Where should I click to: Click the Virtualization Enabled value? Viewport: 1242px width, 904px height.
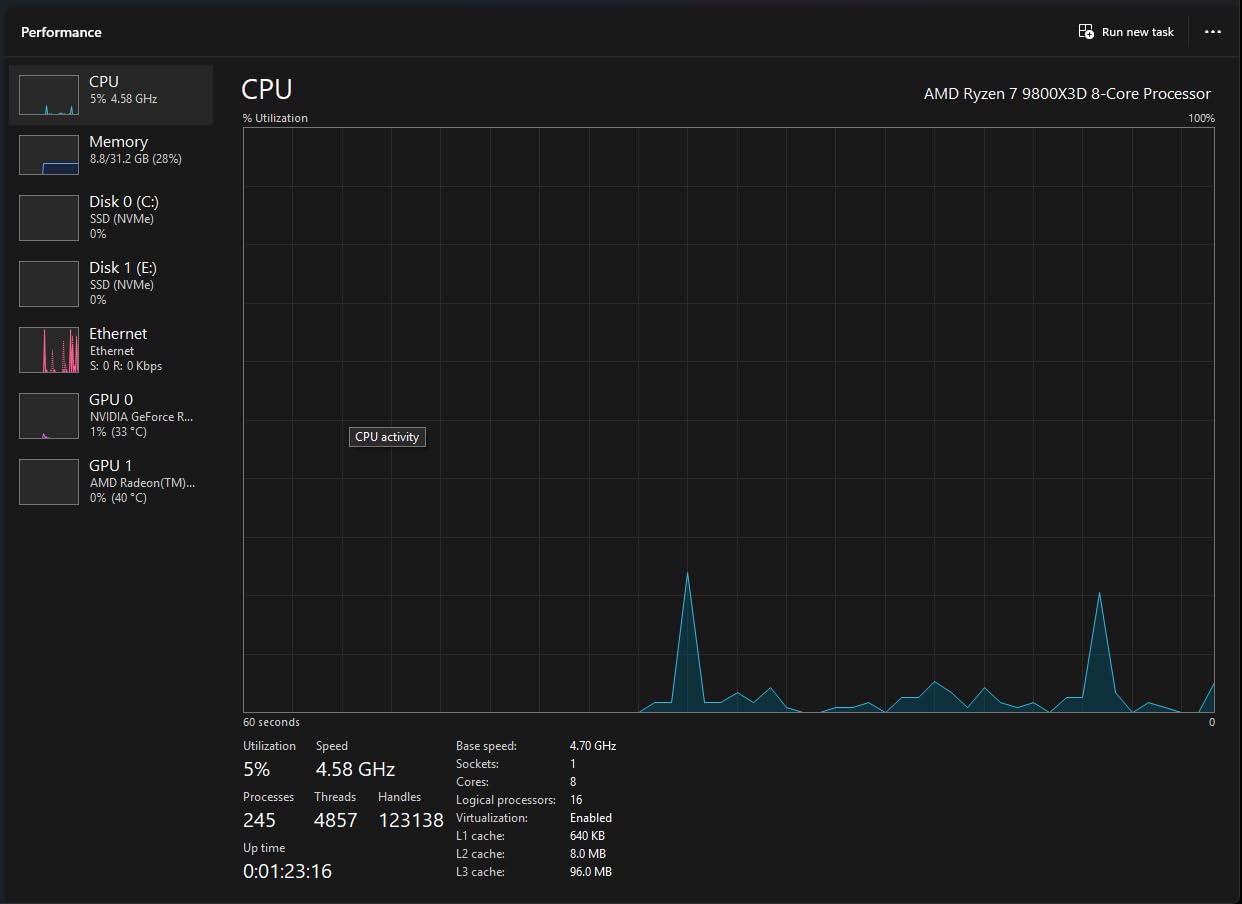click(591, 818)
